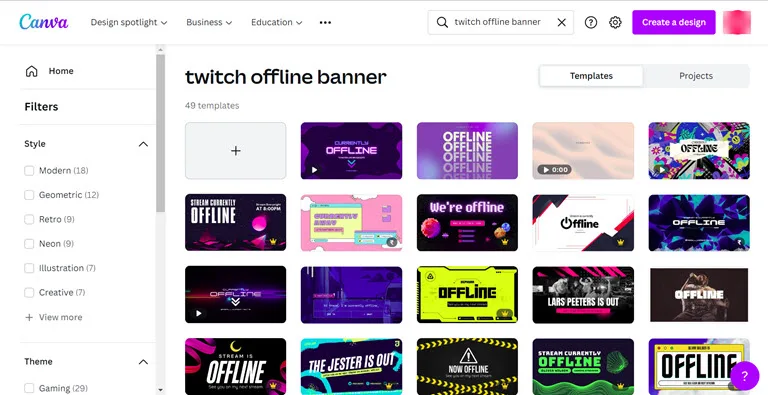Open the Stream Is Offline moon template

pos(236,366)
